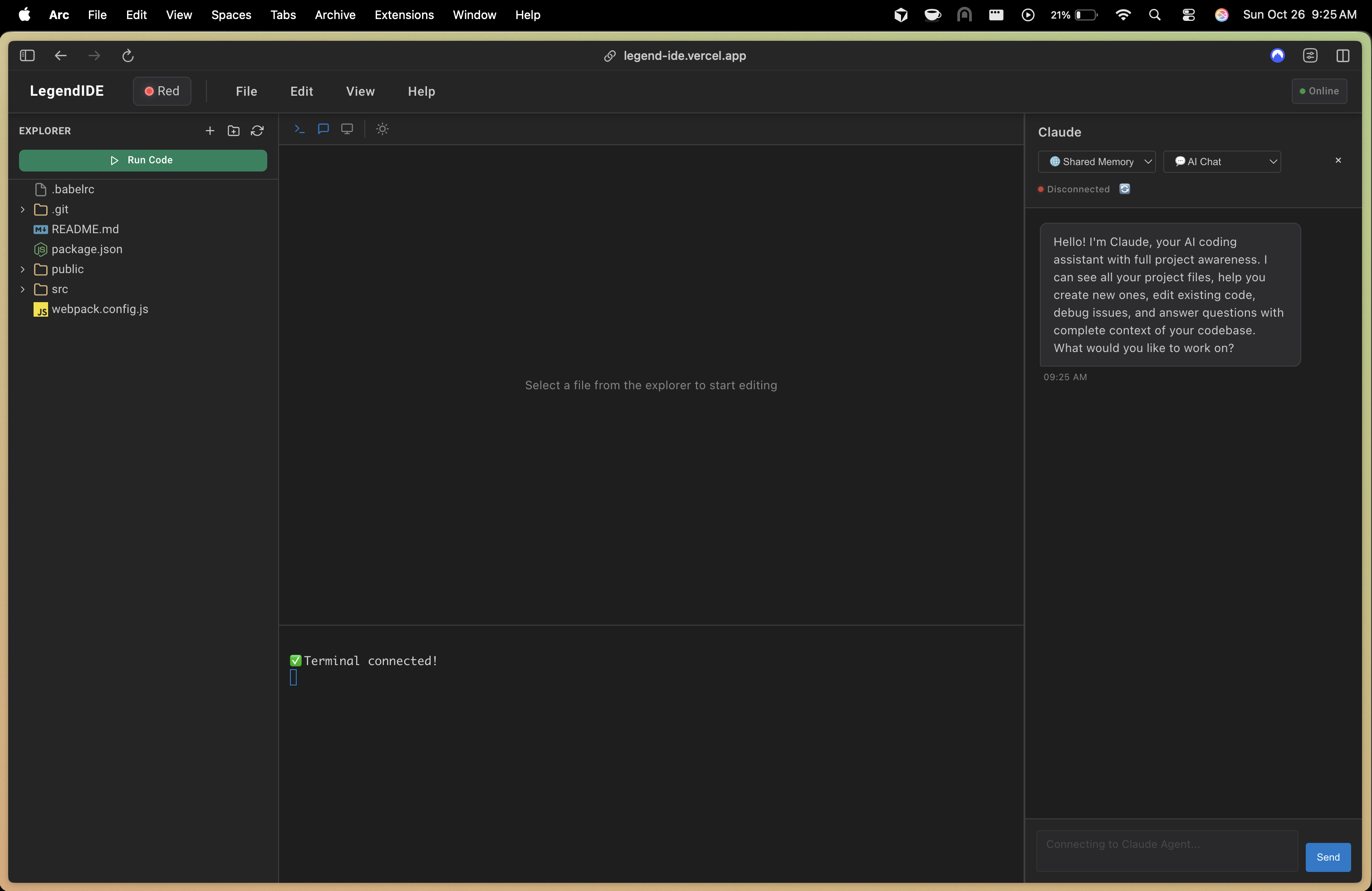The height and width of the screenshot is (891, 1372).
Task: Open the LegendIDE View menu
Action: 360,91
